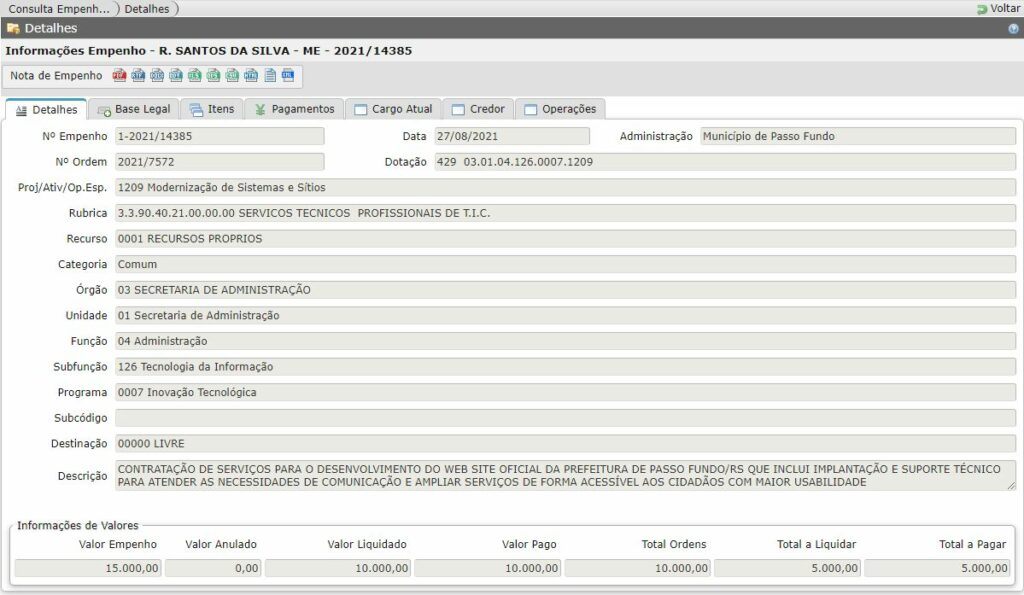The height and width of the screenshot is (595, 1024).
Task: Click the Descrição text area
Action: (565, 475)
